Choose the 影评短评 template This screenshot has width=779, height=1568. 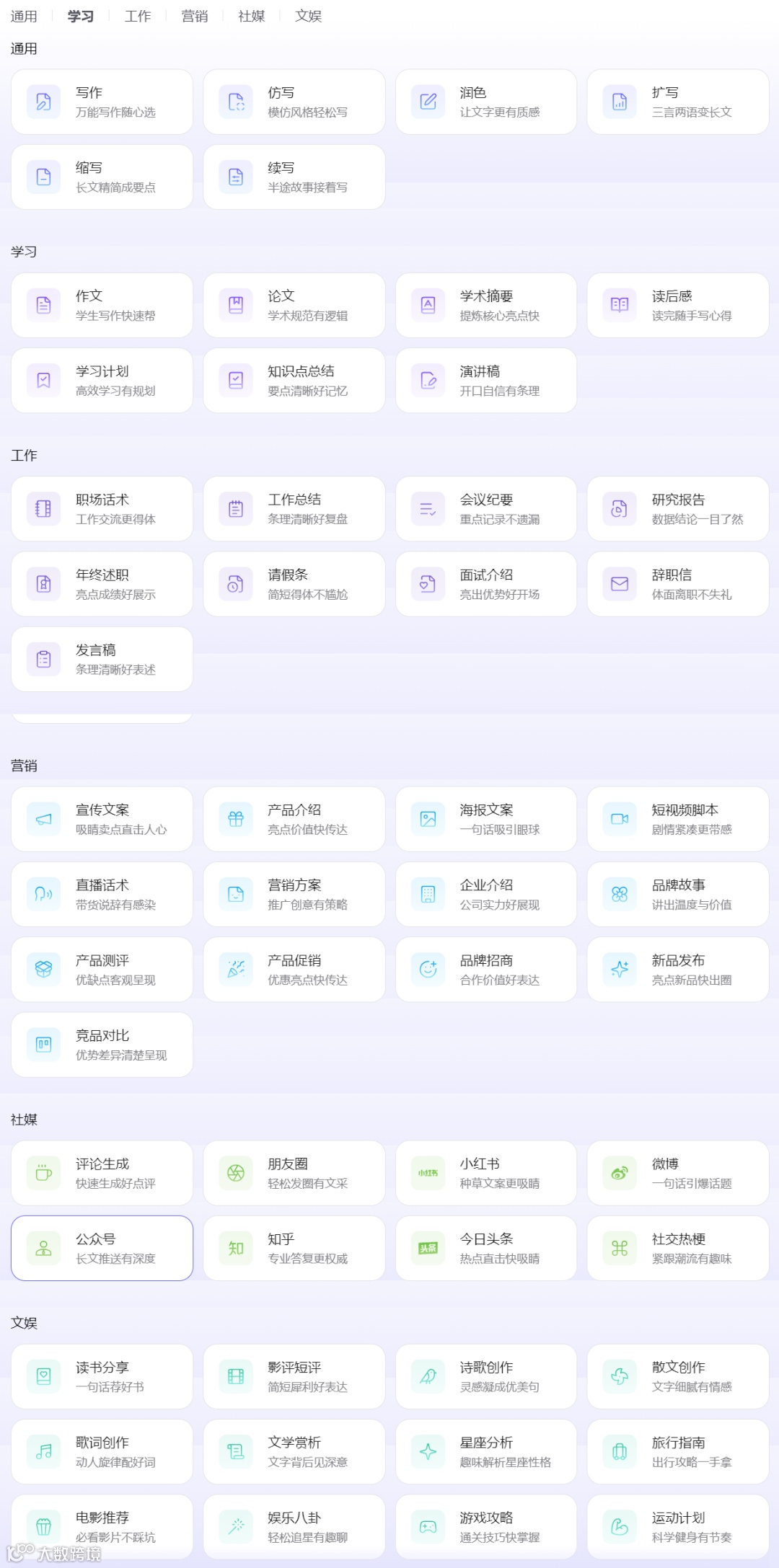point(294,1376)
